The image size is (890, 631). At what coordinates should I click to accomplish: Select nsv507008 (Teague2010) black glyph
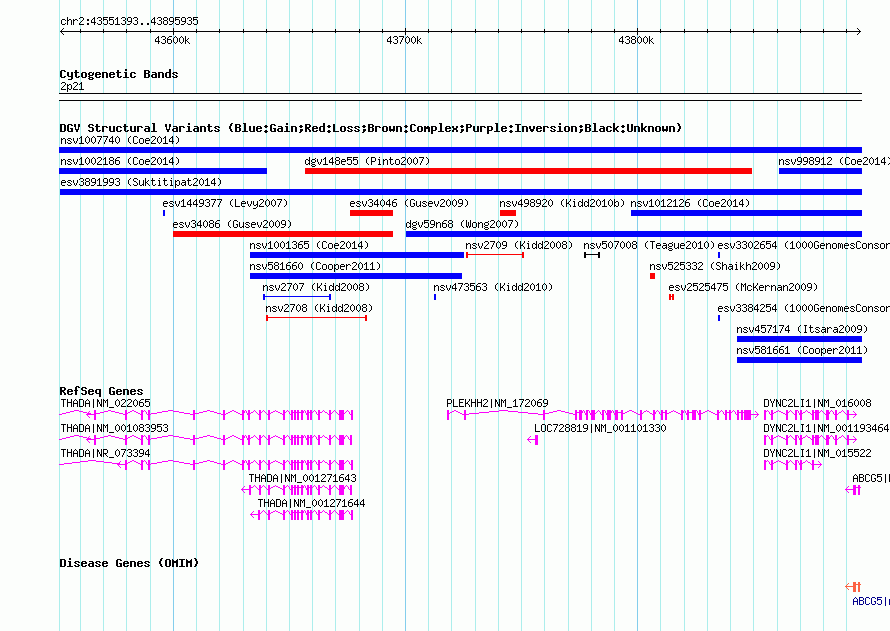click(592, 255)
